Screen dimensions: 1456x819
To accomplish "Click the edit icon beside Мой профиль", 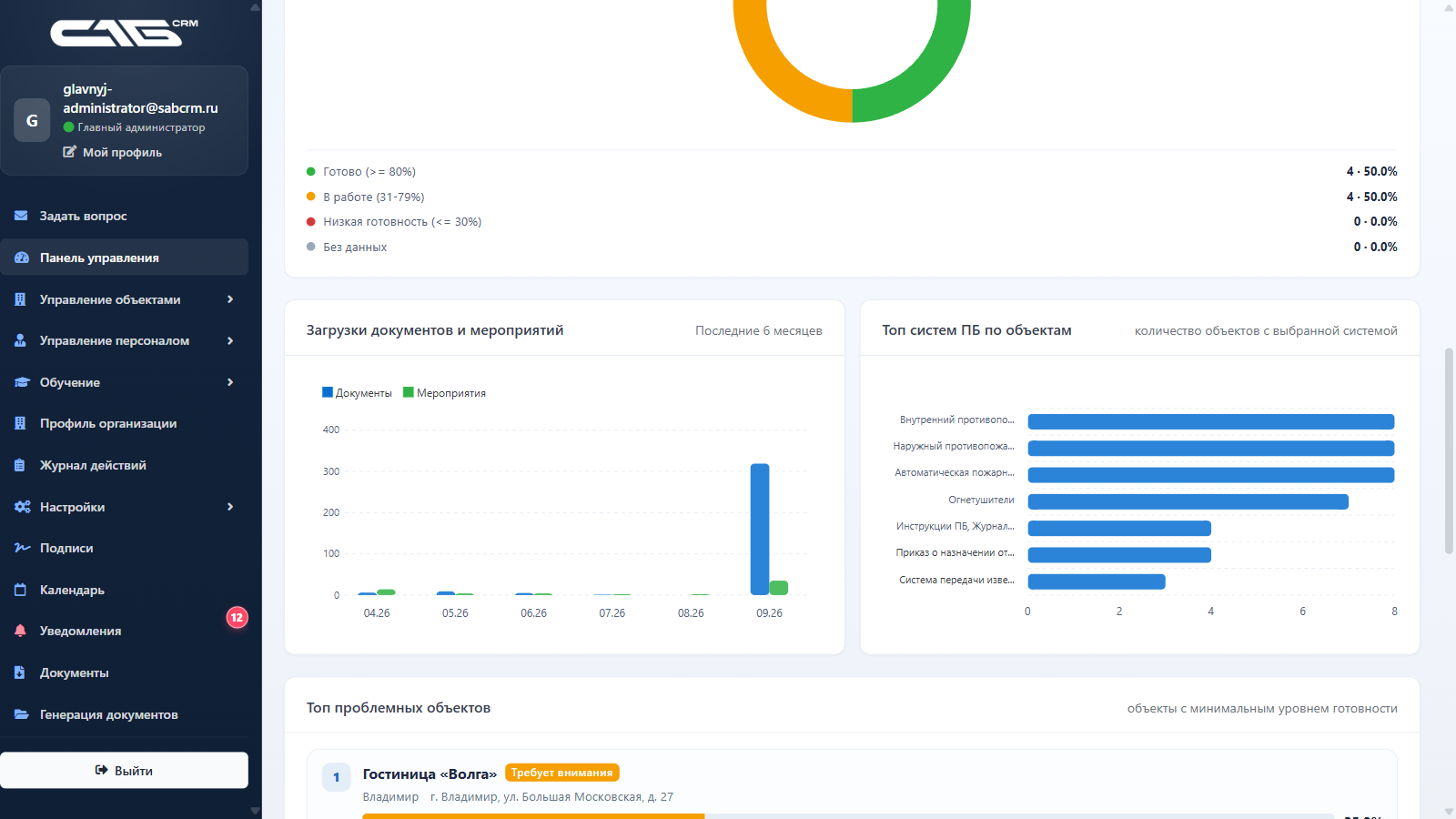I will (69, 152).
